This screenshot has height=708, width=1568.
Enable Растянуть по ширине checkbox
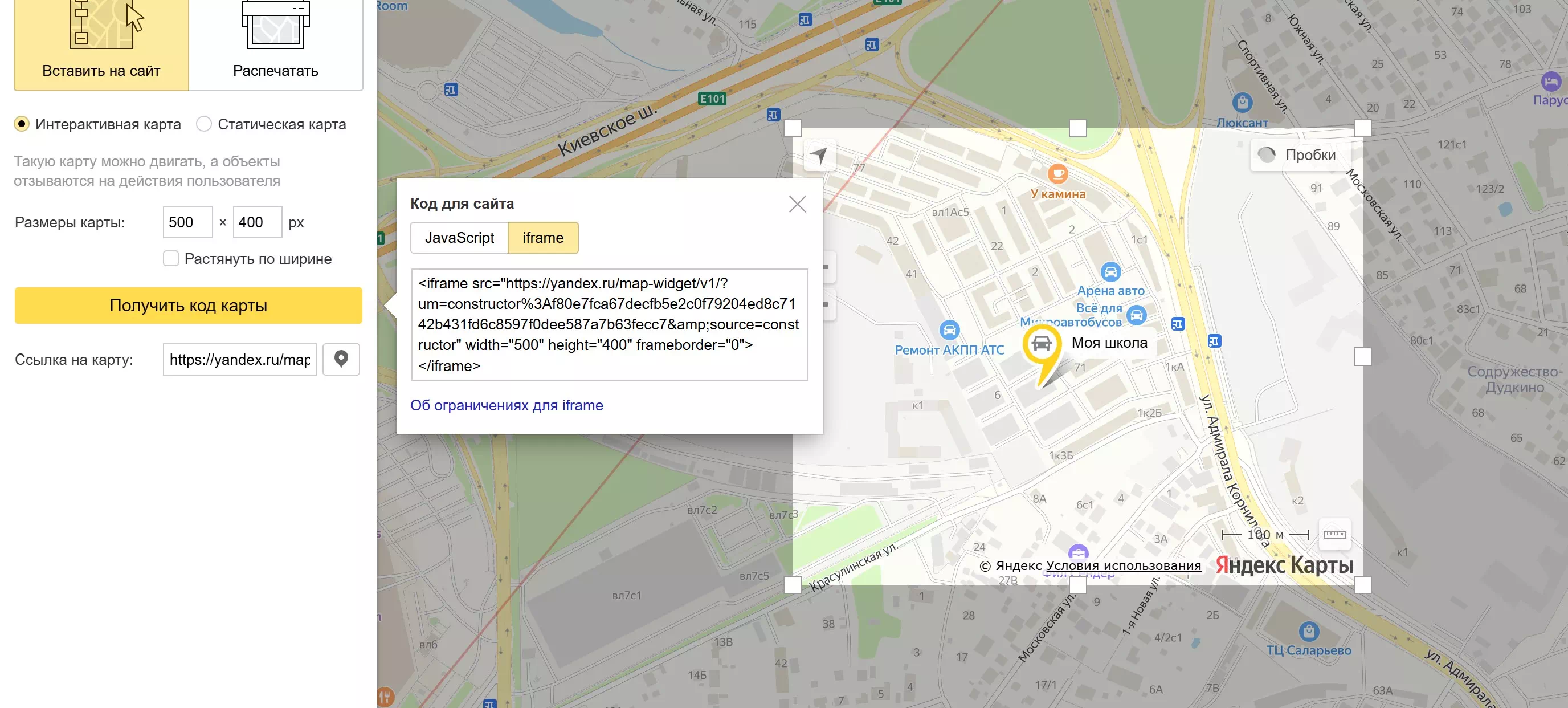click(x=171, y=259)
